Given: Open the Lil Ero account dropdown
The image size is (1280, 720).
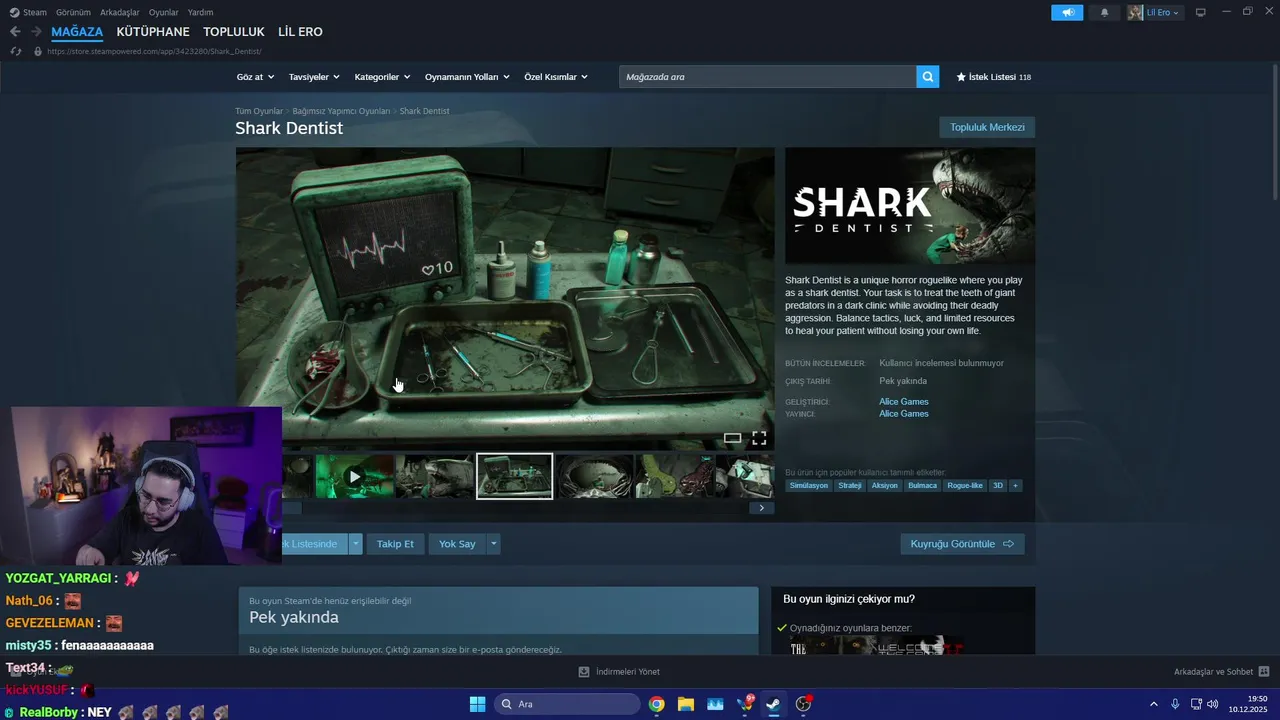Looking at the screenshot, I should coord(1155,12).
